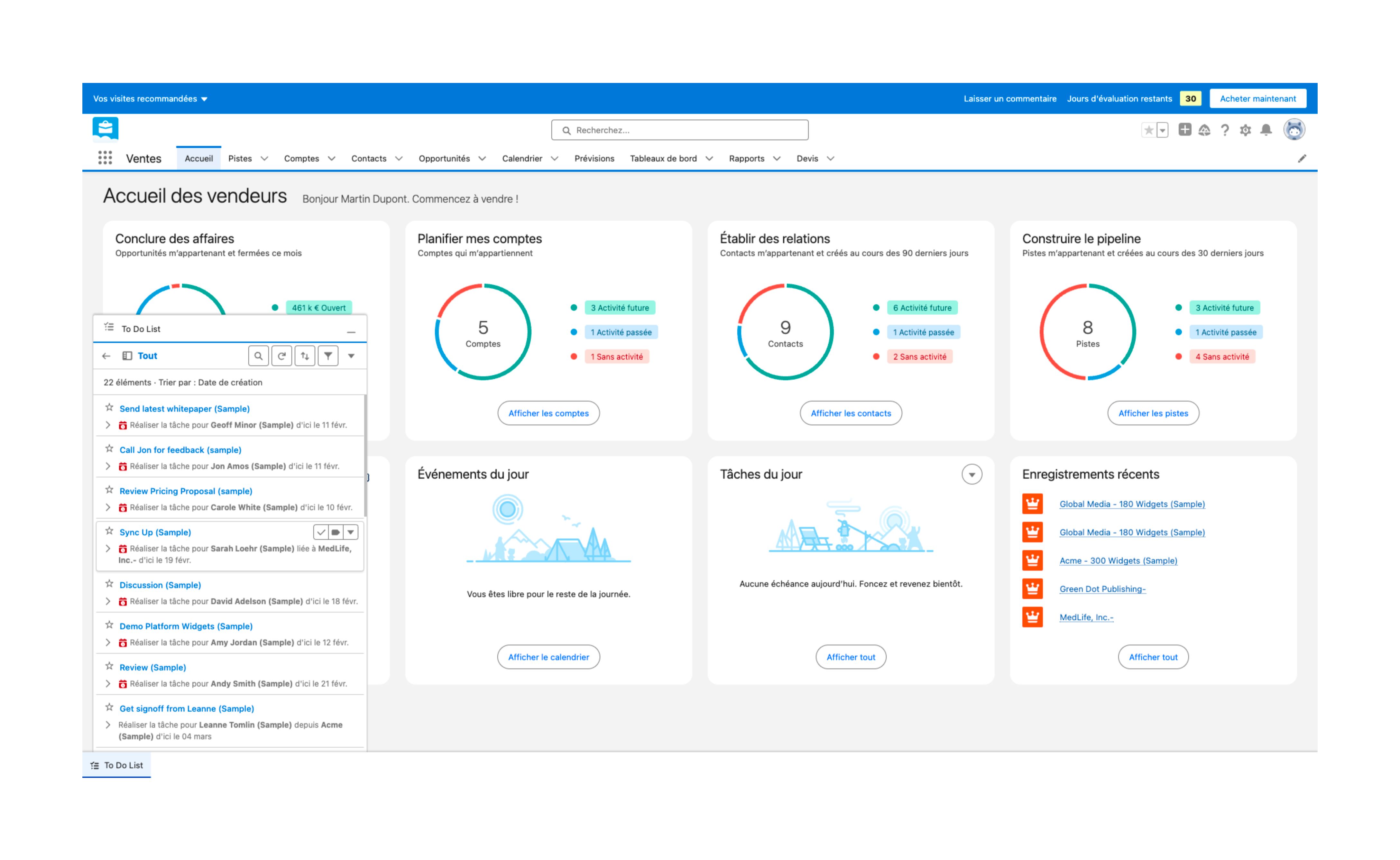Click label icon on Sync Up task
1400x860 pixels.
coord(336,532)
